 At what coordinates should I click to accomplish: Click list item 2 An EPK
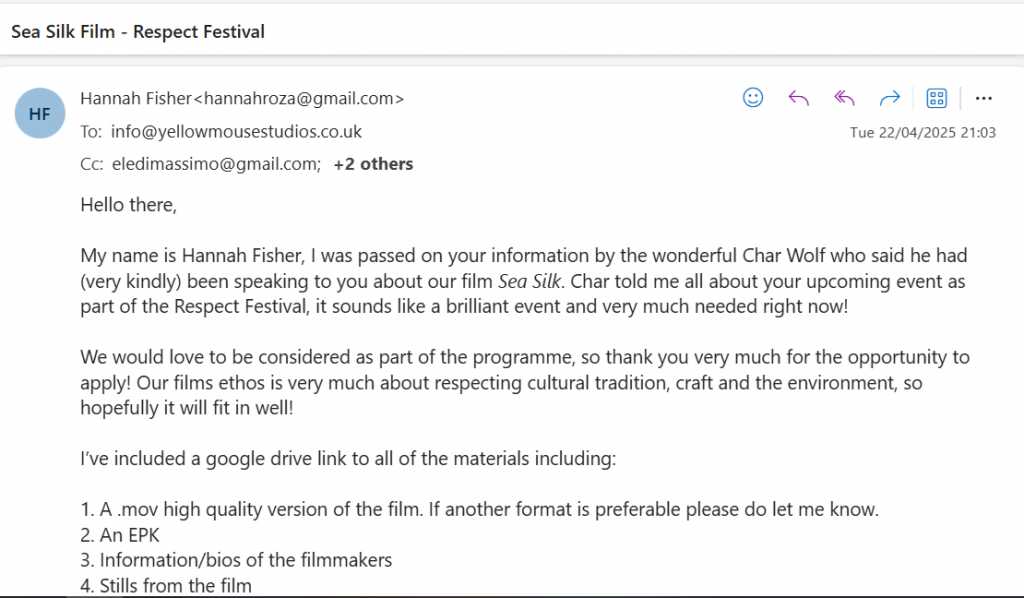click(x=120, y=535)
